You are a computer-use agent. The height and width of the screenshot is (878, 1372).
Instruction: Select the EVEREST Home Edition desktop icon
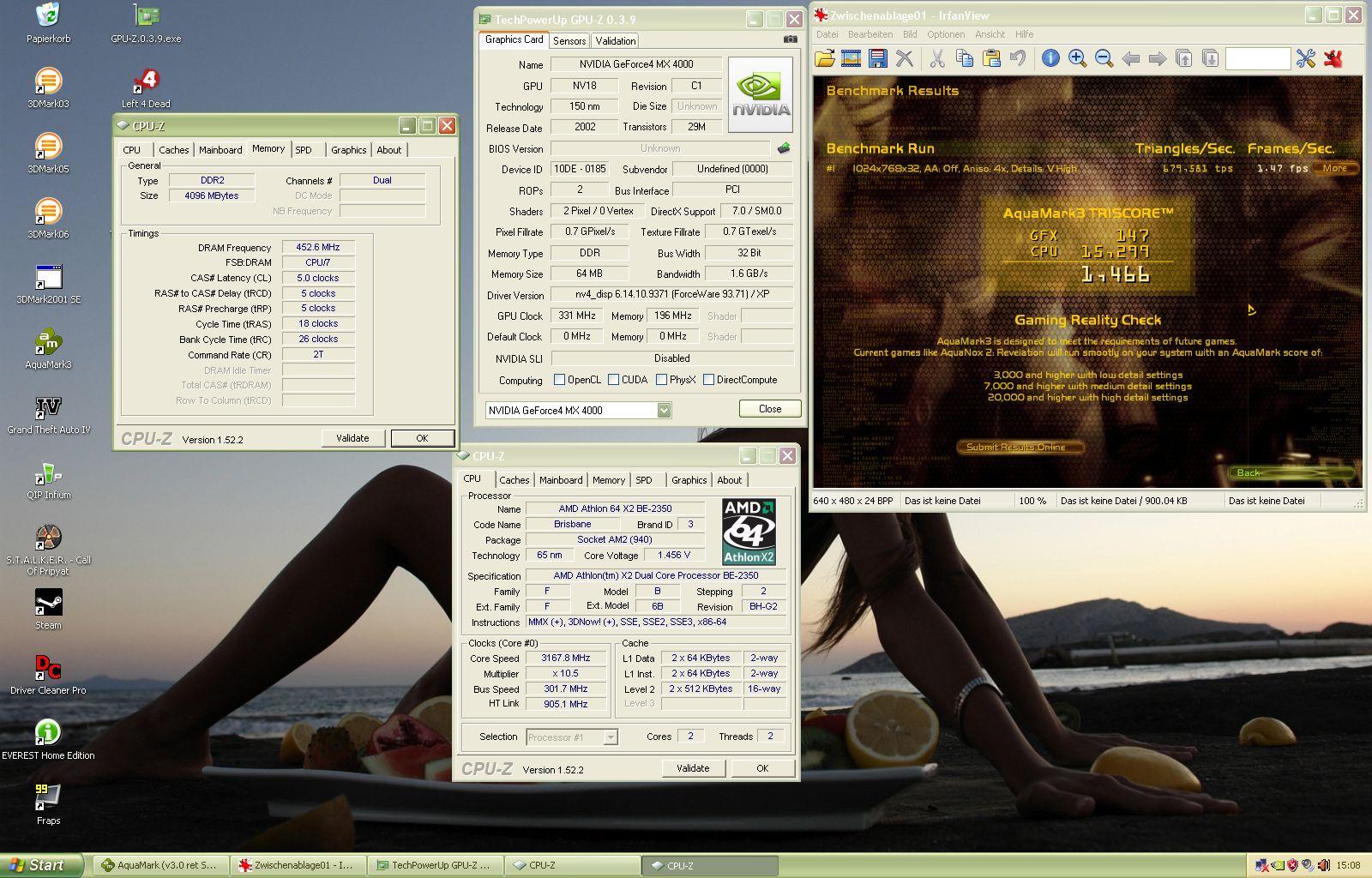coord(48,739)
